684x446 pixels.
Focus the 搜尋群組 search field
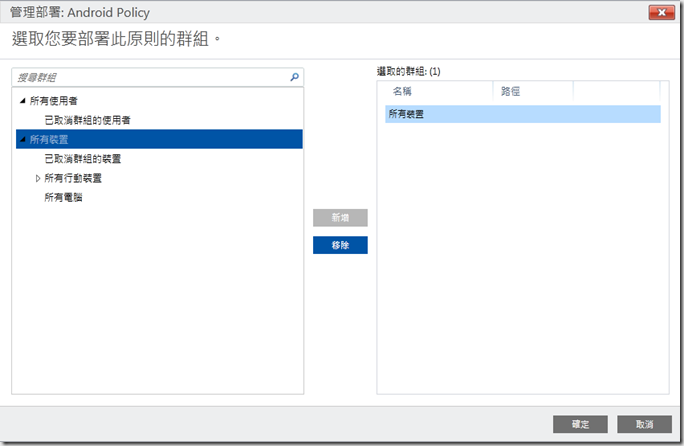coord(150,77)
